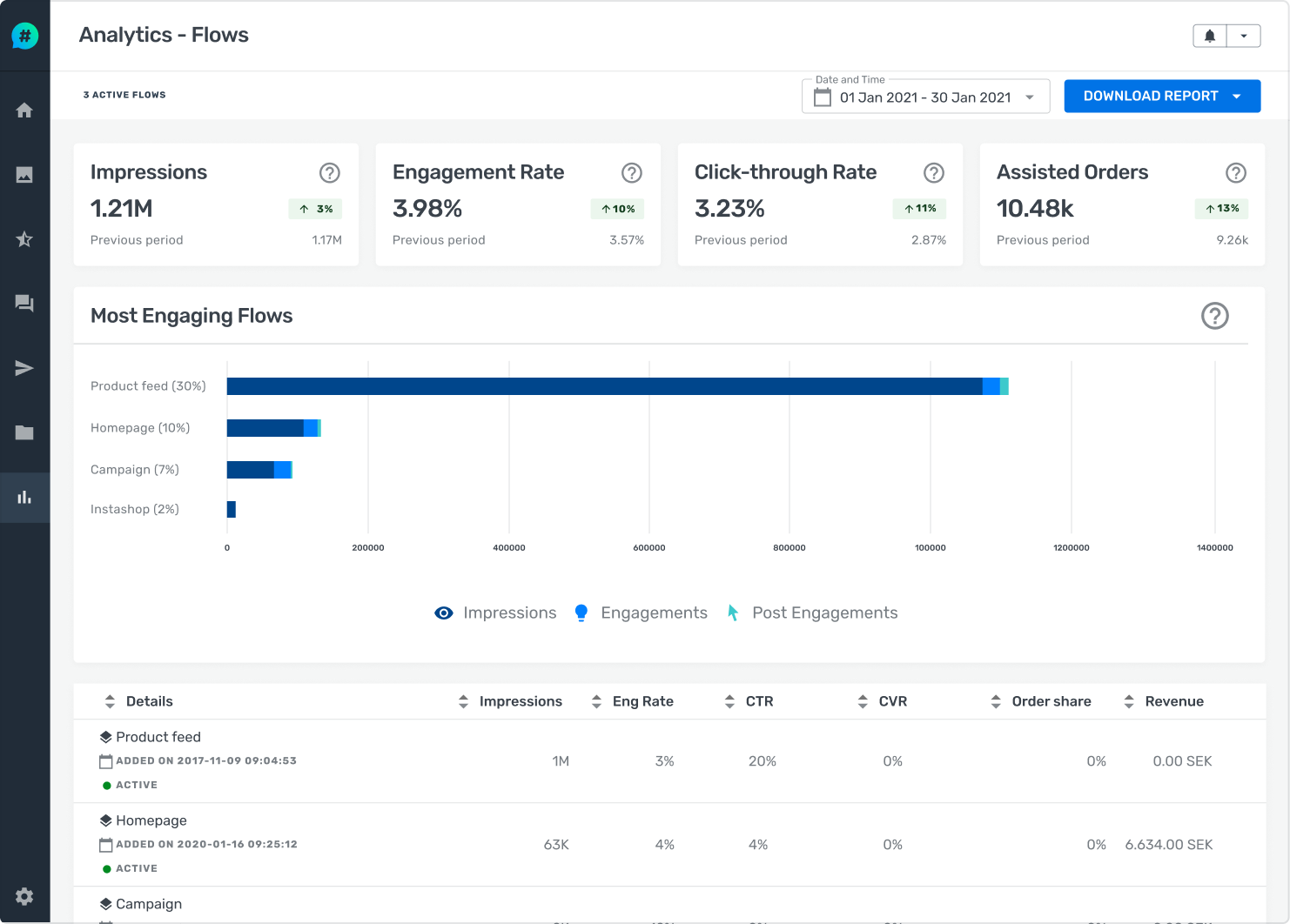Viewport: 1290px width, 924px height.
Task: Sort table by Revenue column header
Action: point(1173,701)
